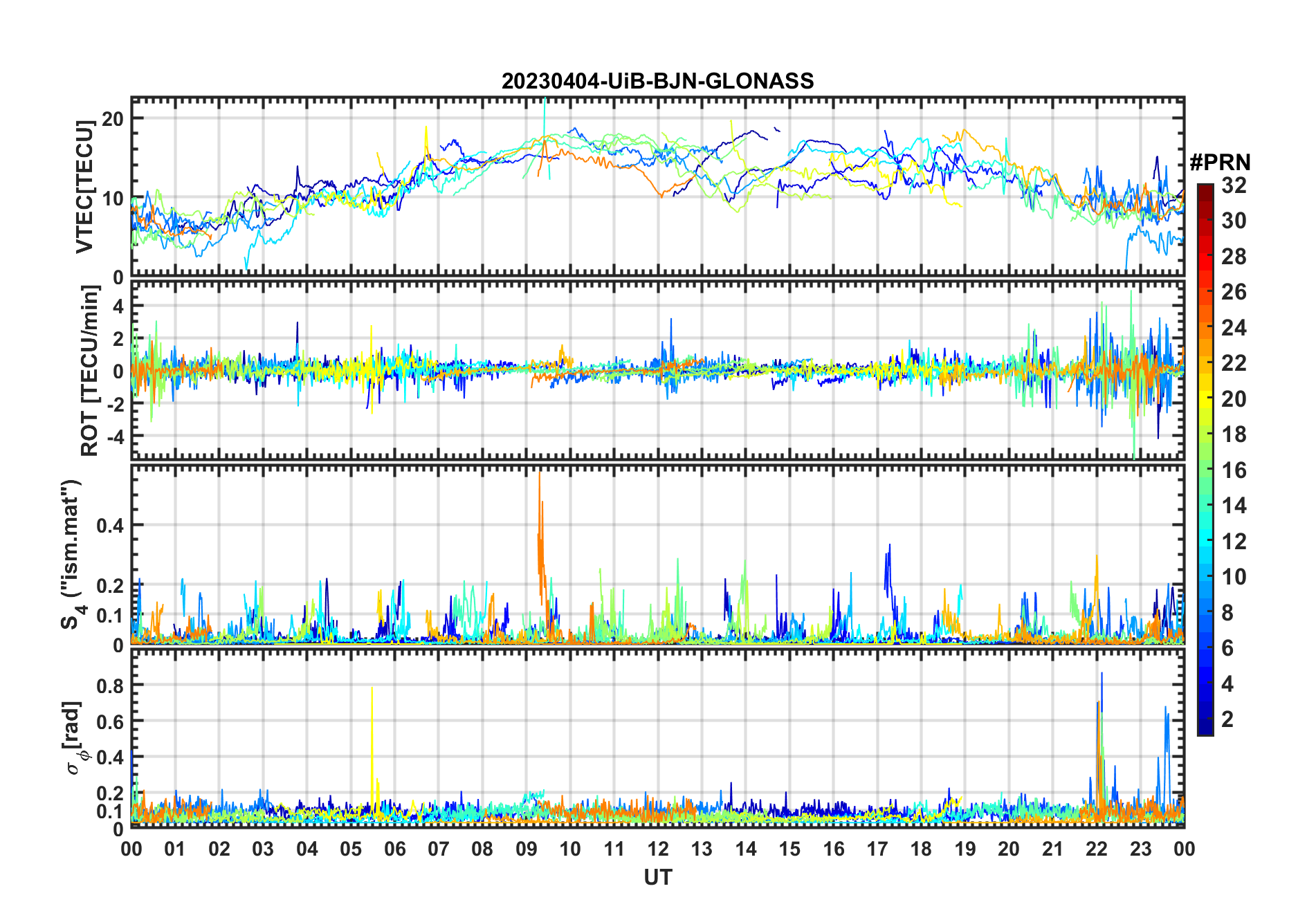Click colorbar tick label 24
This screenshot has height=920, width=1316.
pyautogui.click(x=1234, y=328)
